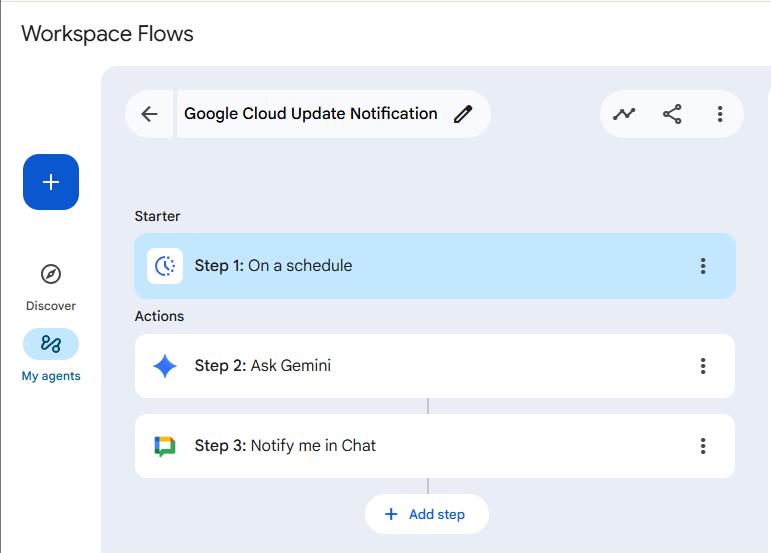Viewport: 771px width, 553px height.
Task: Switch to My agents in the sidebar
Action: pos(51,356)
